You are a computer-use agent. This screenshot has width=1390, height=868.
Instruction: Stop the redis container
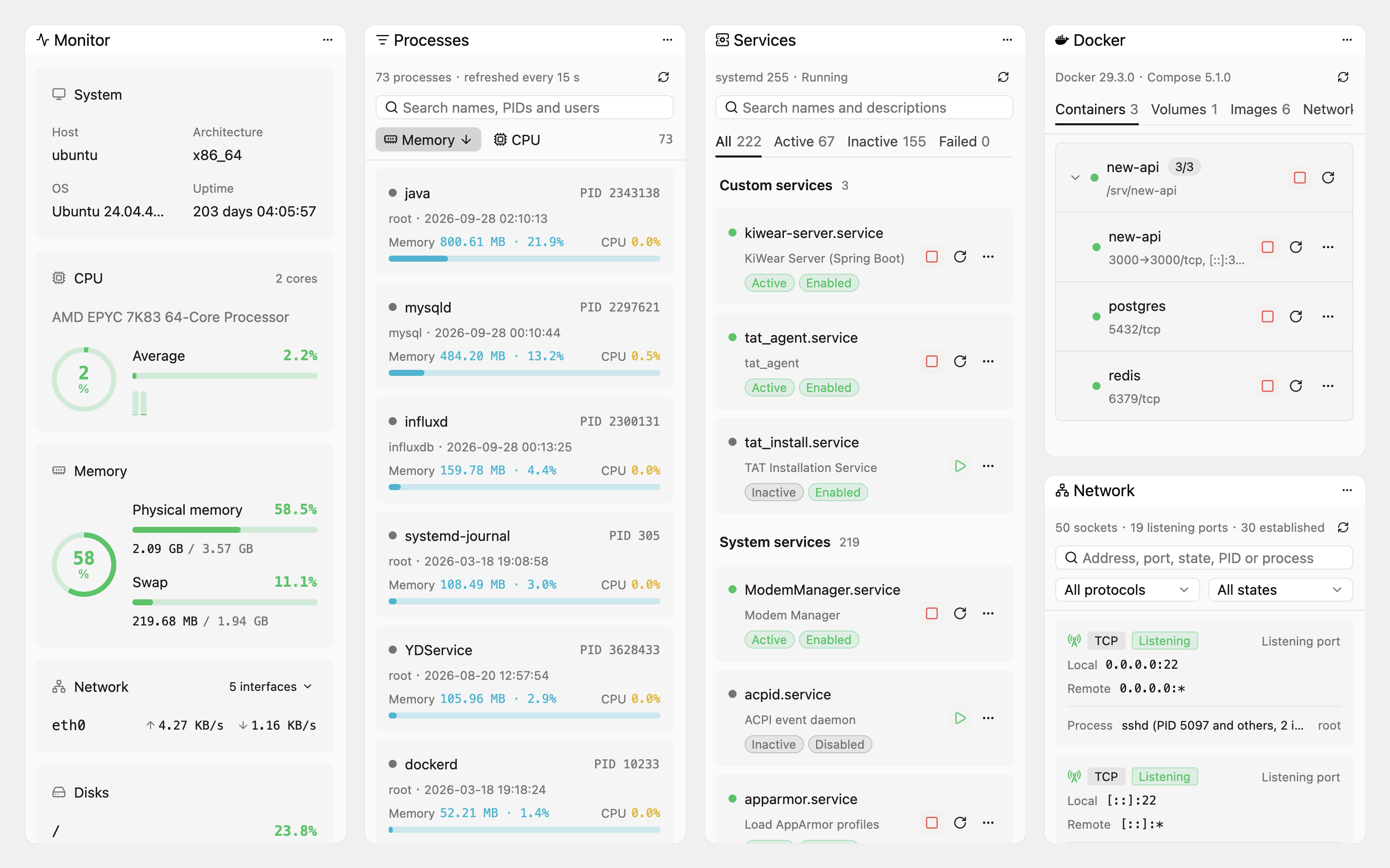point(1268,386)
